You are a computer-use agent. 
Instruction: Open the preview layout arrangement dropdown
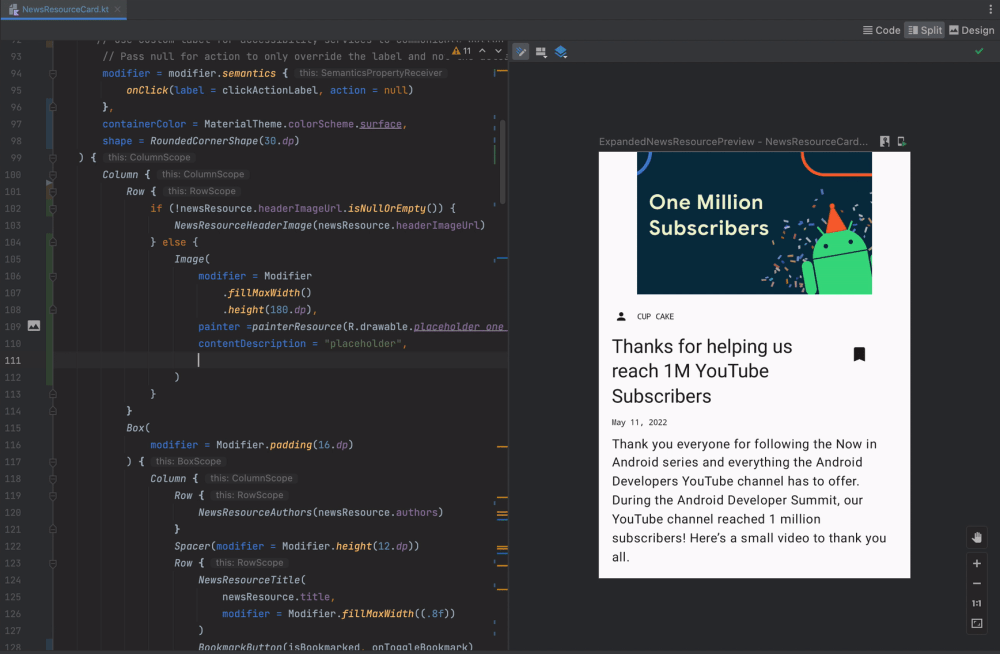(x=541, y=51)
